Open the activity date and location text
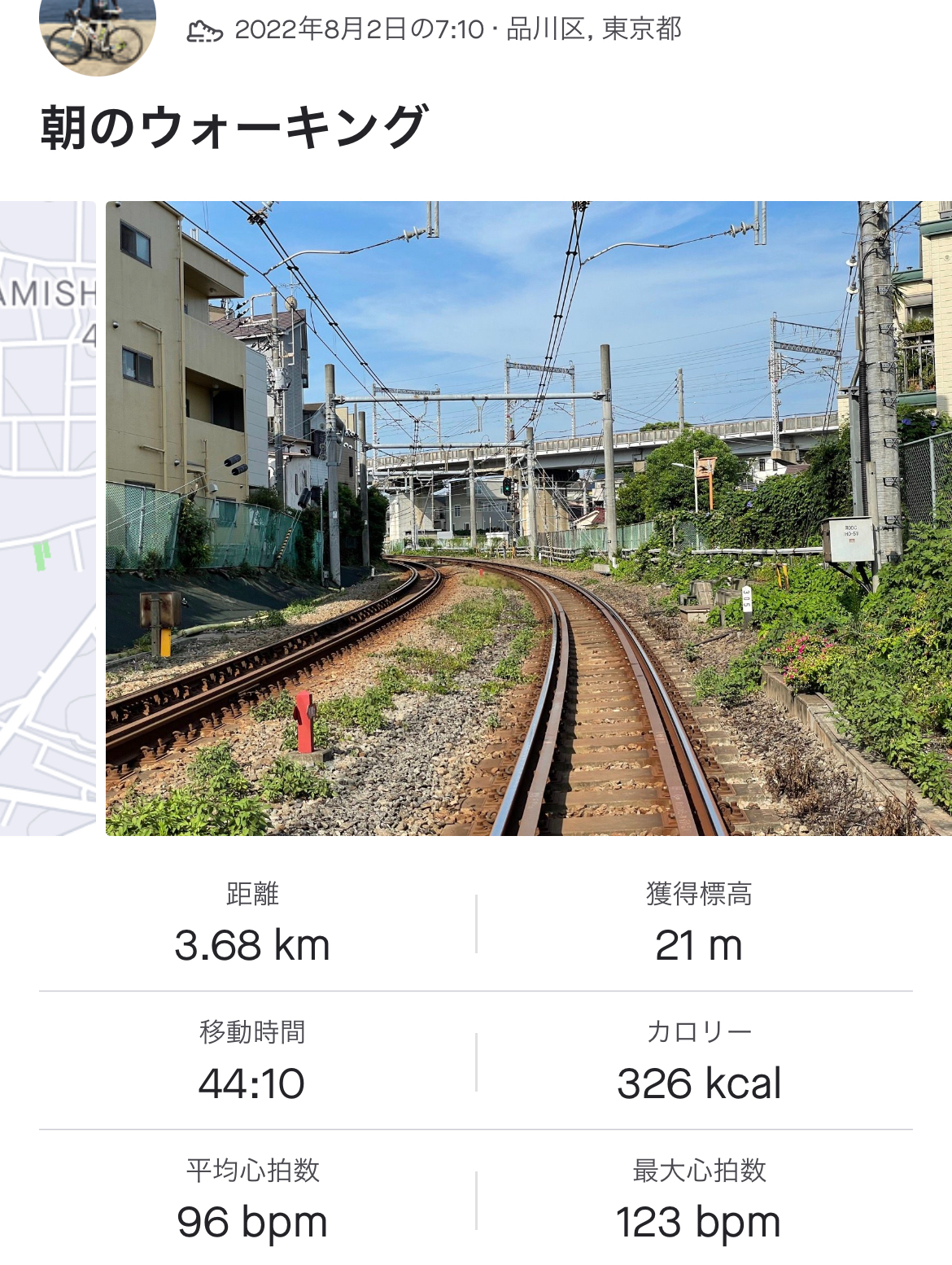This screenshot has height=1265, width=952. pyautogui.click(x=458, y=29)
